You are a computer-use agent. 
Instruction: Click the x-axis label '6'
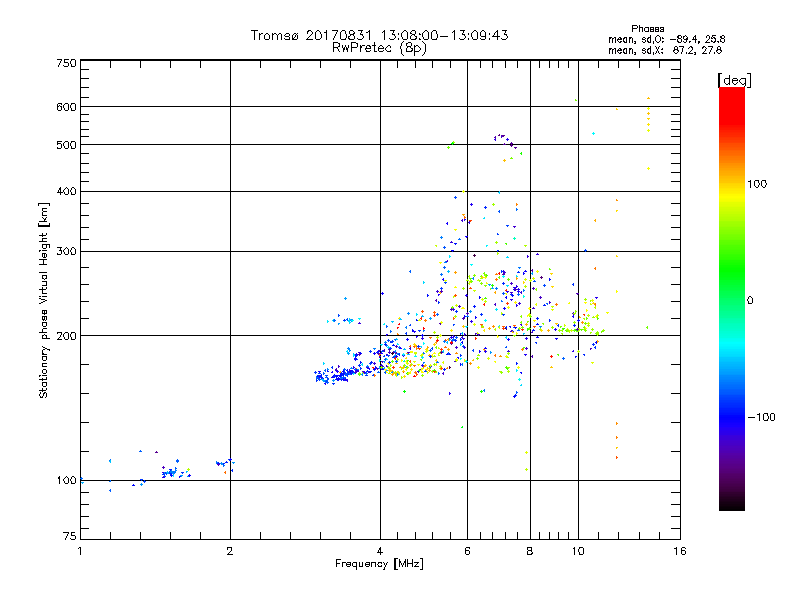pos(467,551)
